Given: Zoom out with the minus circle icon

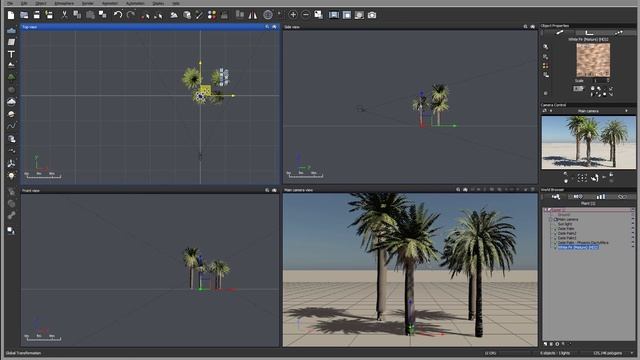Looking at the screenshot, I should coord(306,15).
